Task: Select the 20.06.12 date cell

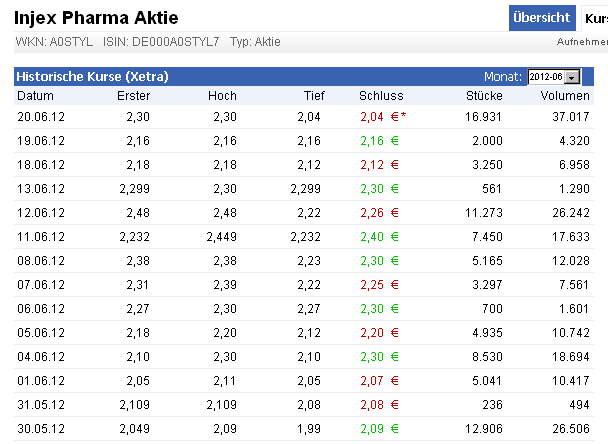Action: click(x=38, y=116)
